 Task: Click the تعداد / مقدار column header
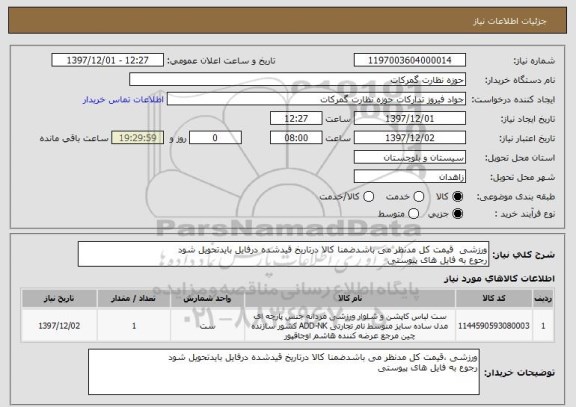click(x=134, y=298)
